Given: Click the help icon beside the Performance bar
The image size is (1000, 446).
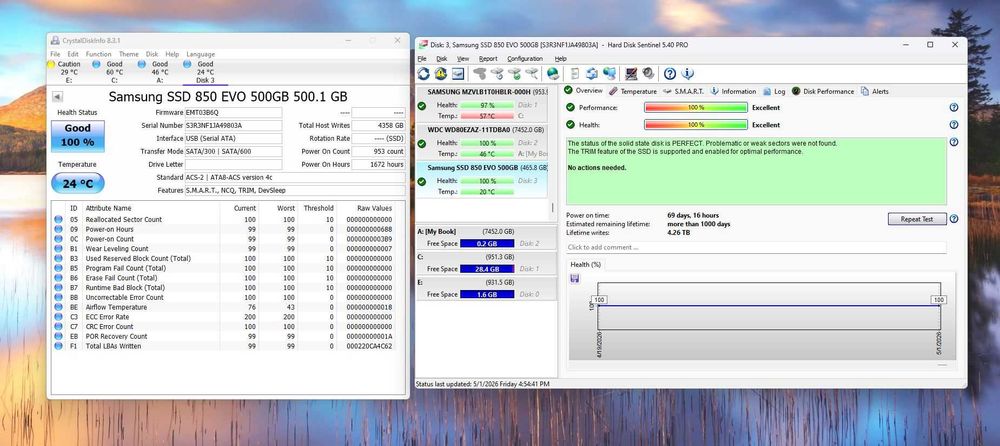Looking at the screenshot, I should (954, 108).
